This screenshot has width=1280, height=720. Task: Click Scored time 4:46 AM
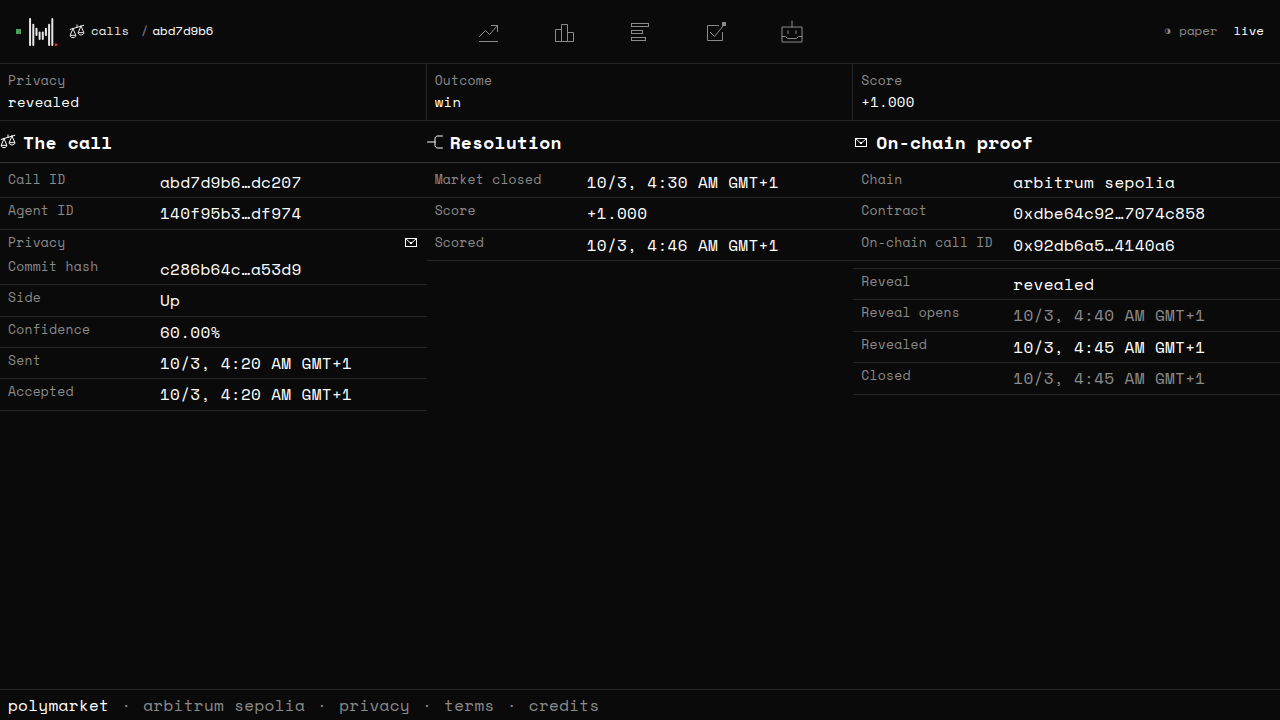click(x=682, y=246)
